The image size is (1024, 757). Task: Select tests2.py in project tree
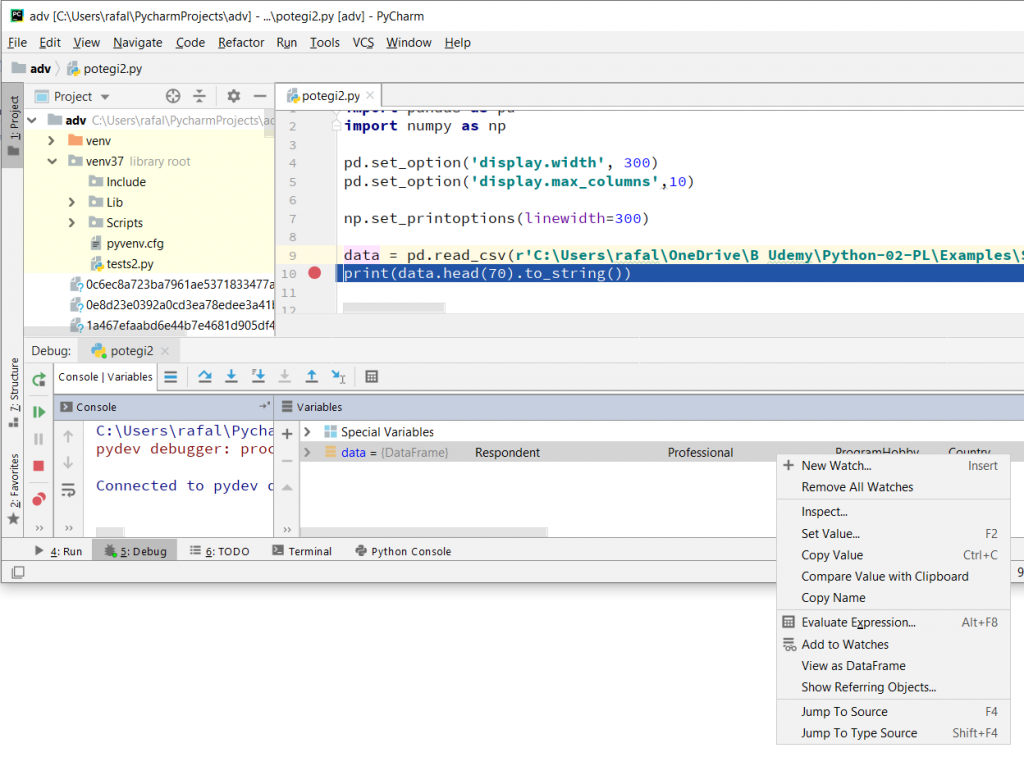130,264
